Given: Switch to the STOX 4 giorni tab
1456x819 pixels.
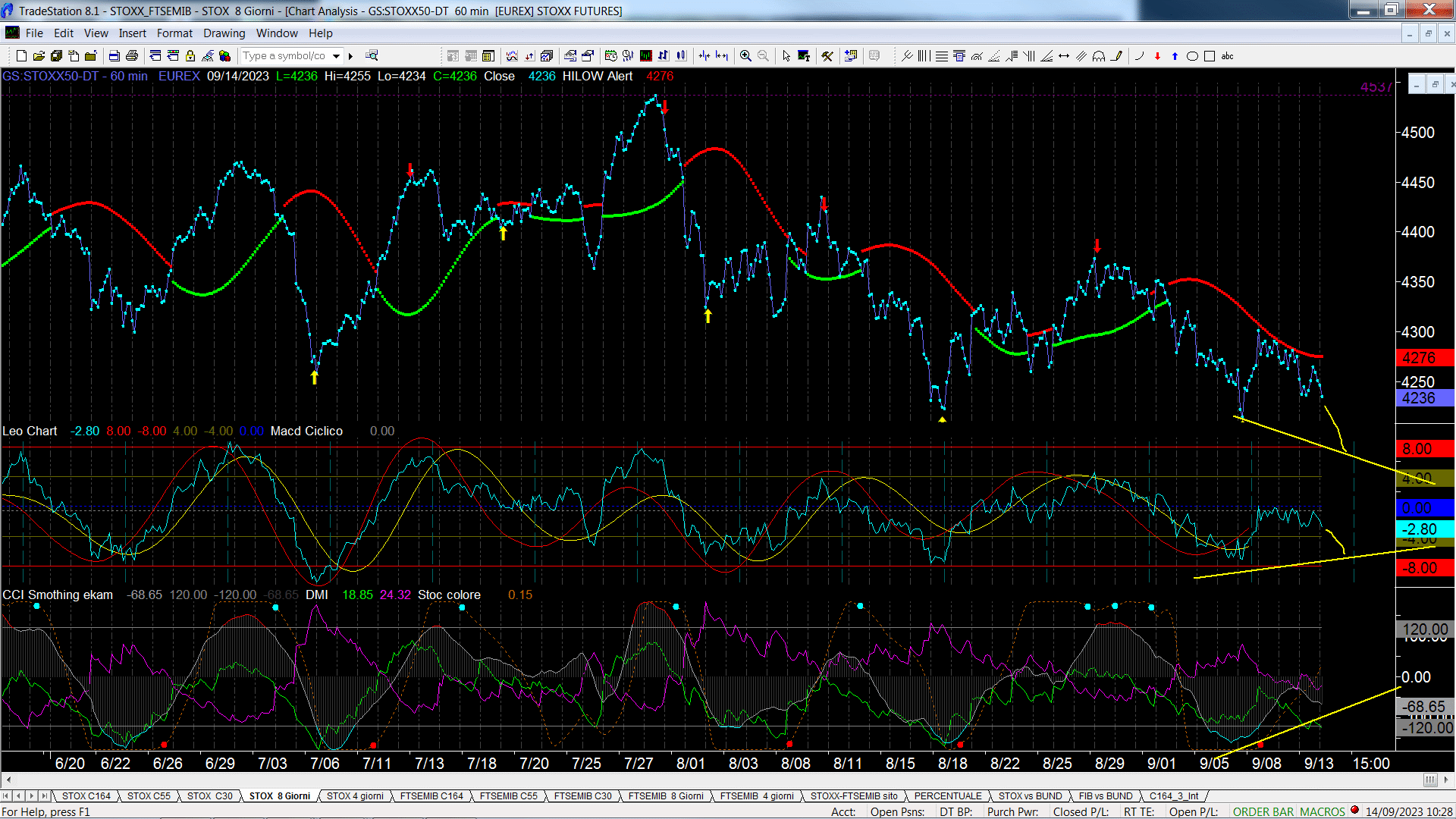Looking at the screenshot, I should 355,796.
